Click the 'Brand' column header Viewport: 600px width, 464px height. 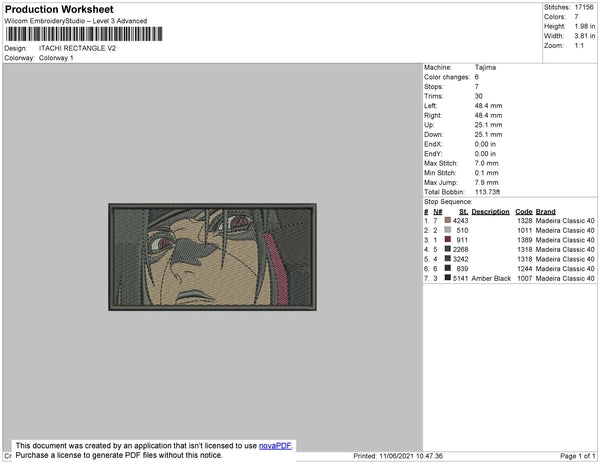546,212
